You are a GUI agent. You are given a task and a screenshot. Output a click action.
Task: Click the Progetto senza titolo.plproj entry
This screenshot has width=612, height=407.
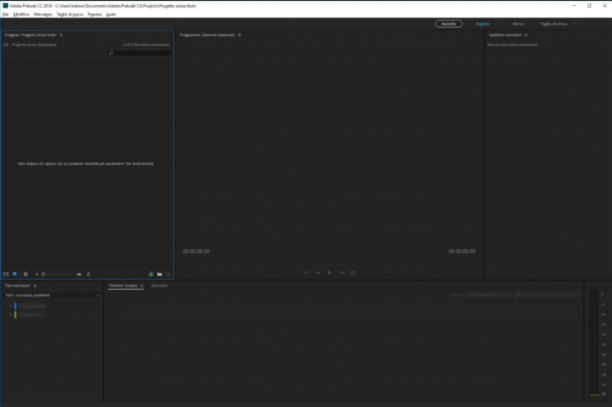click(34, 45)
